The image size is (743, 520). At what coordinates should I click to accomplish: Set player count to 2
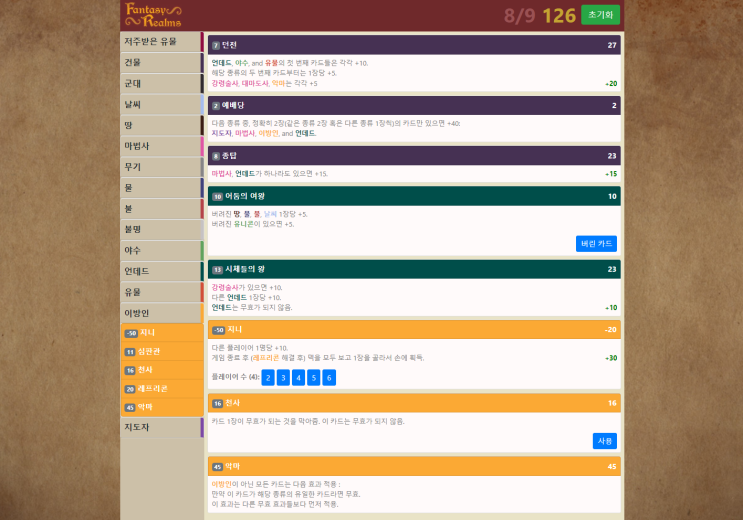click(268, 378)
